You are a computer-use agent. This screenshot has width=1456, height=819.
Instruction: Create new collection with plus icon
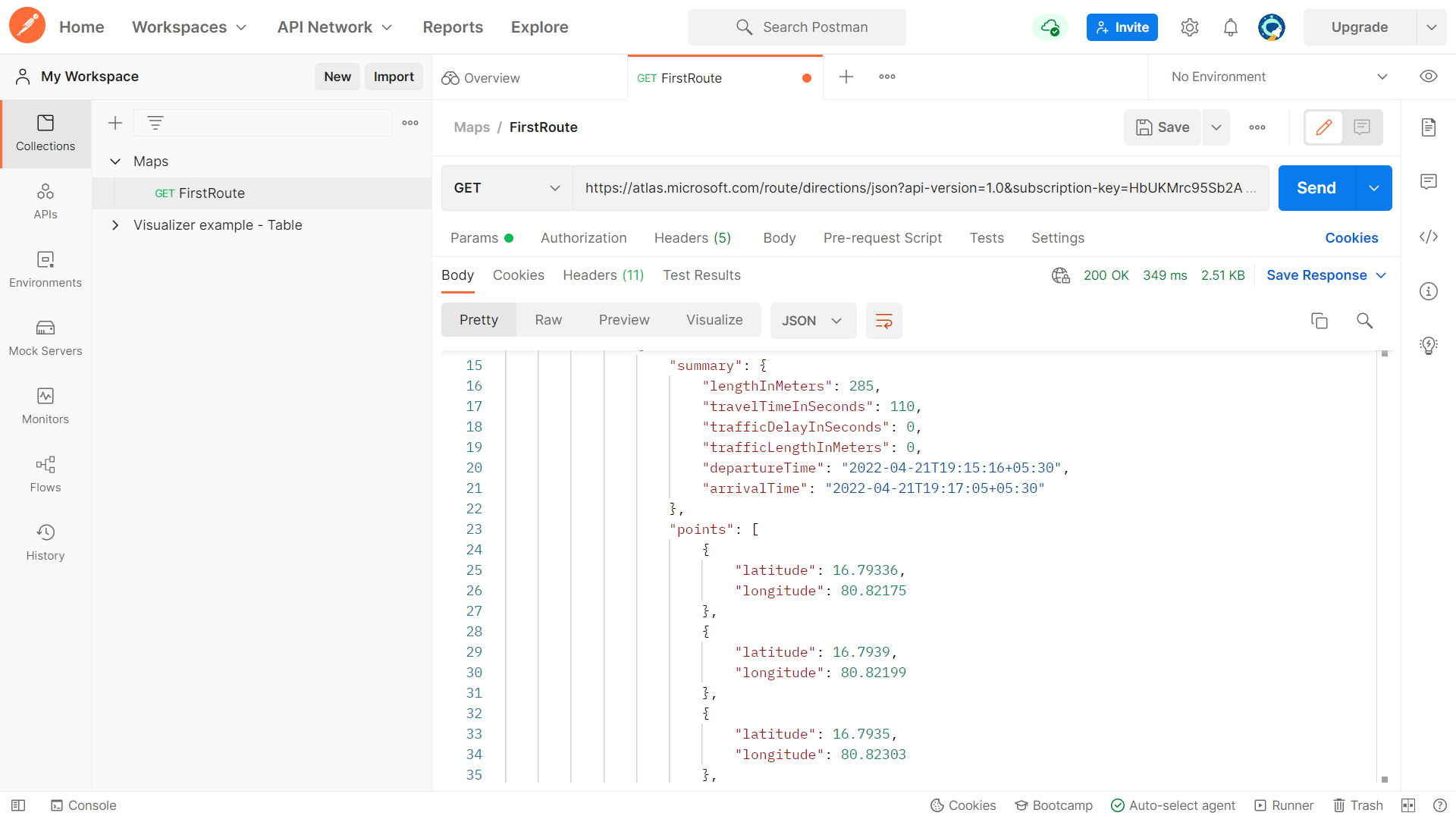(x=115, y=123)
